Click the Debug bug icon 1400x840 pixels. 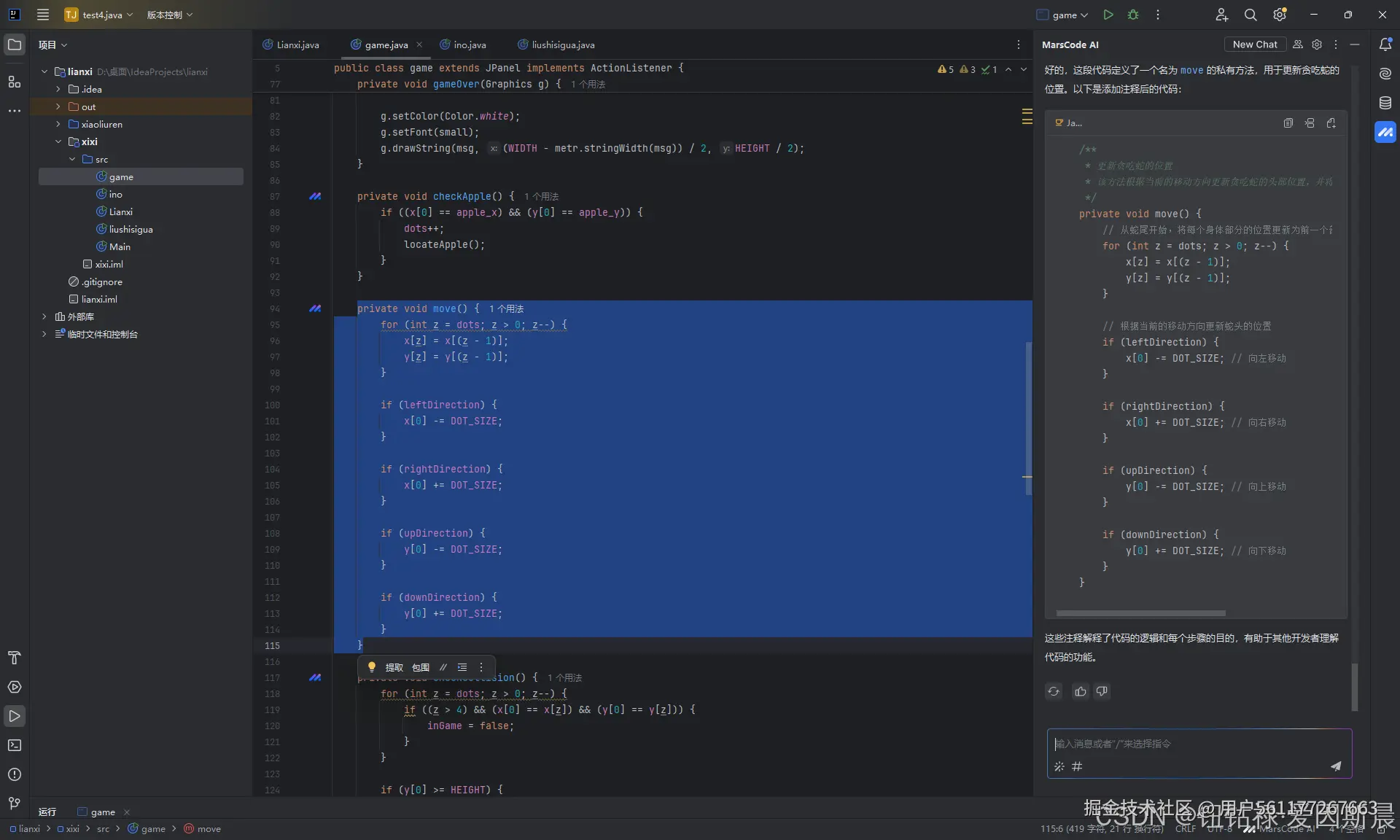[x=1133, y=15]
